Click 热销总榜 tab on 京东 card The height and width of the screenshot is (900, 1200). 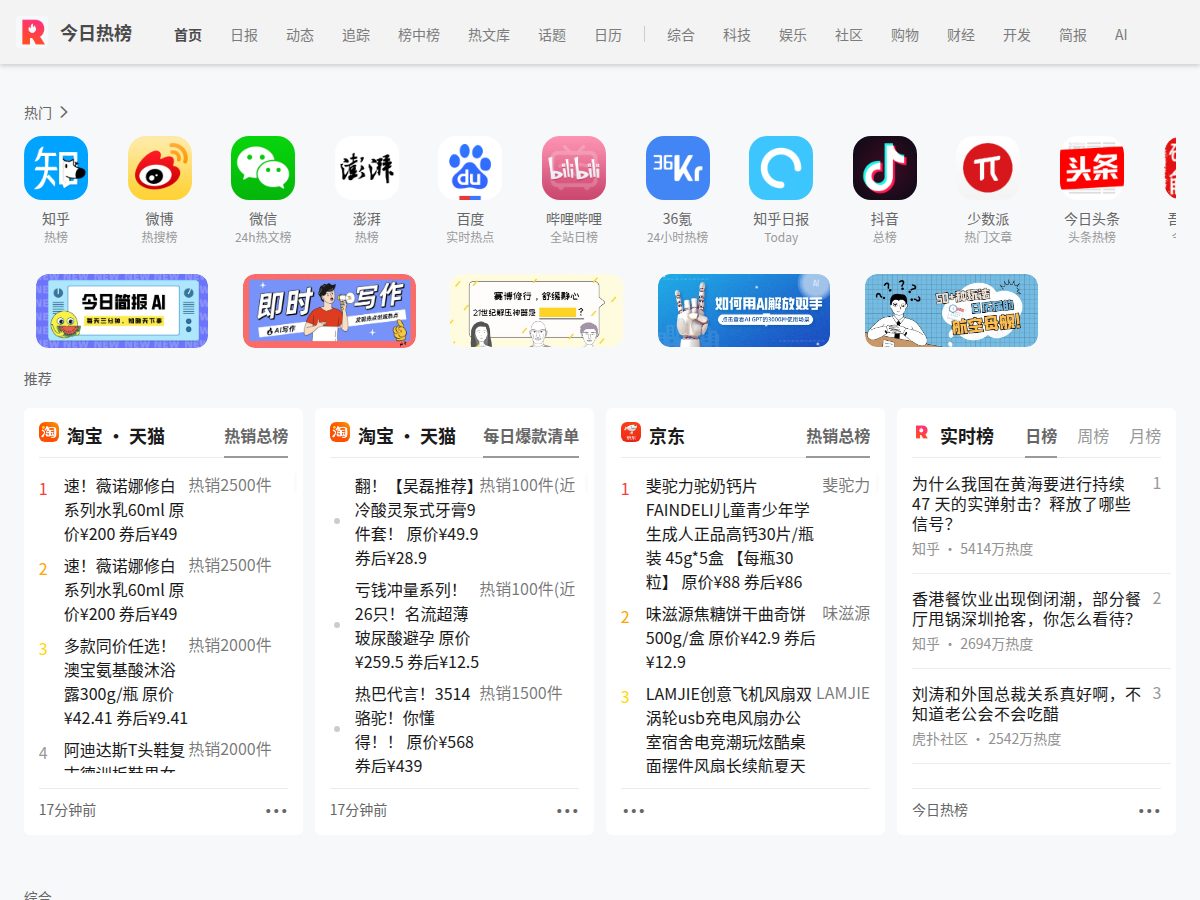(x=838, y=437)
